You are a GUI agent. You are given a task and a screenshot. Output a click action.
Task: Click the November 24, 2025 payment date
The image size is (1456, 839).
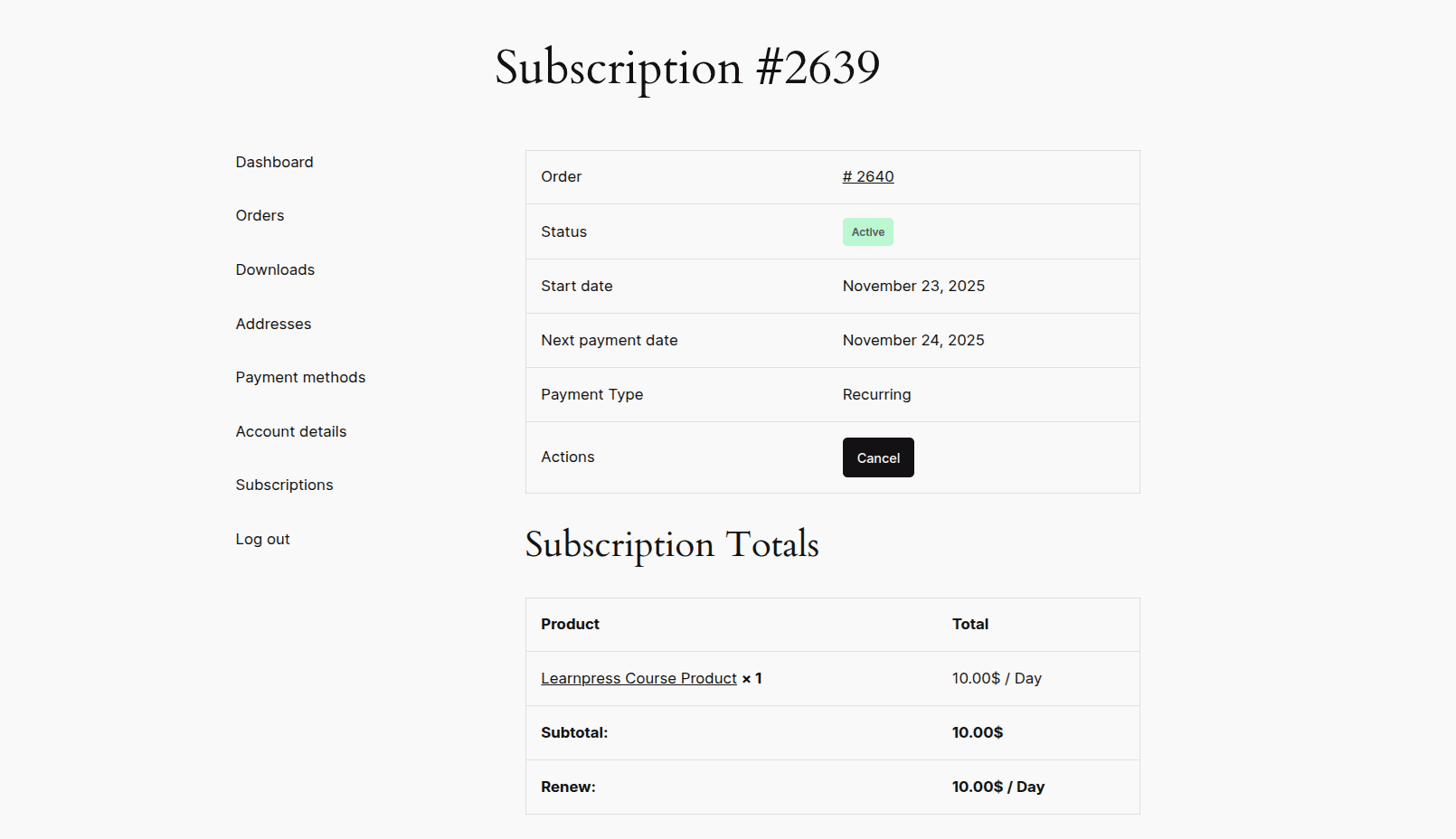pos(913,340)
